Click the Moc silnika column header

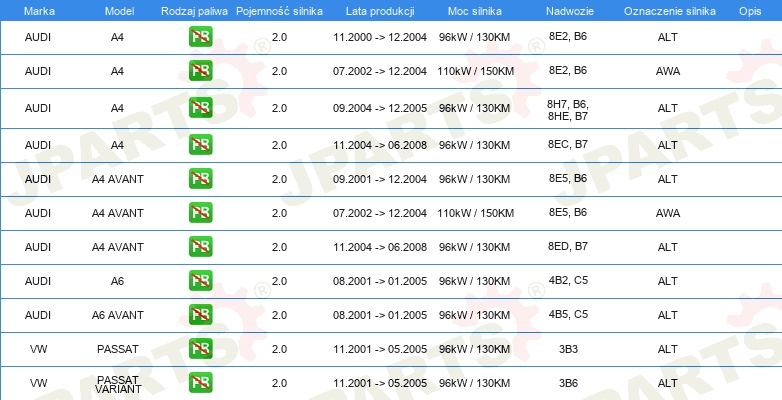475,11
